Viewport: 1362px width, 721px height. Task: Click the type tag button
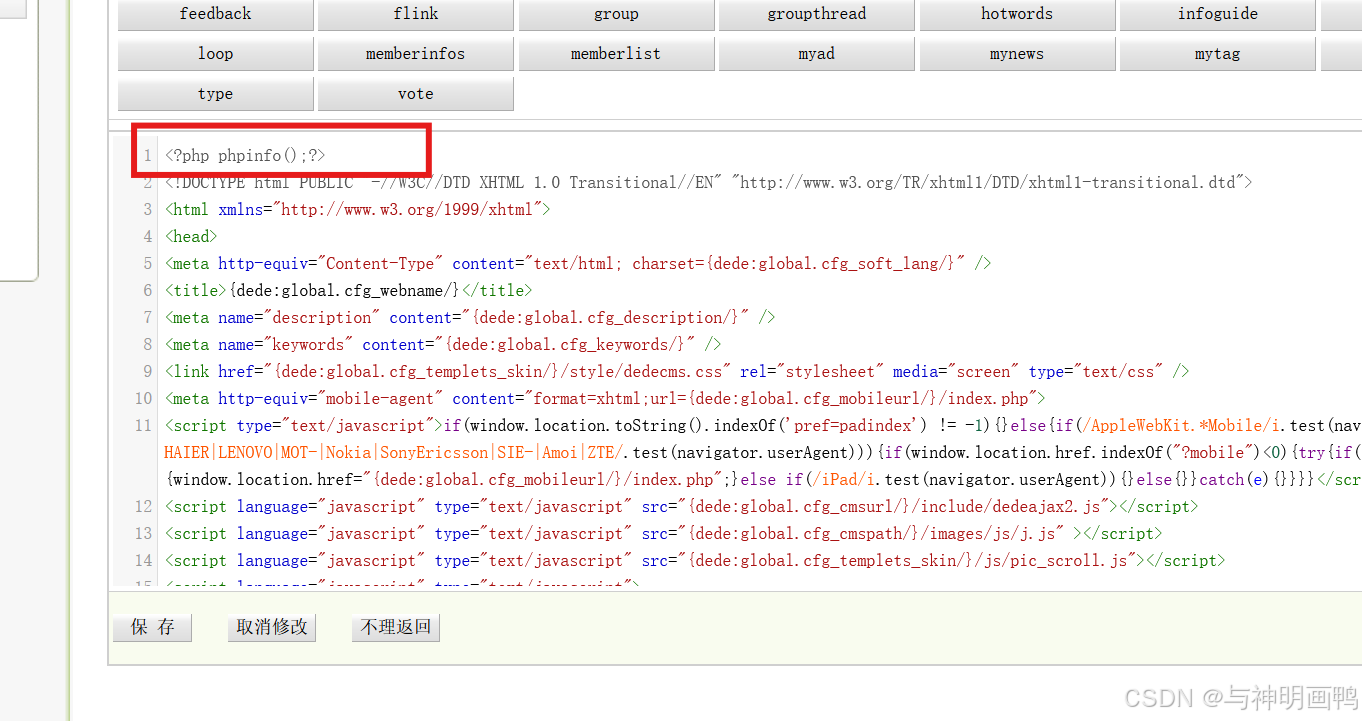[x=215, y=94]
